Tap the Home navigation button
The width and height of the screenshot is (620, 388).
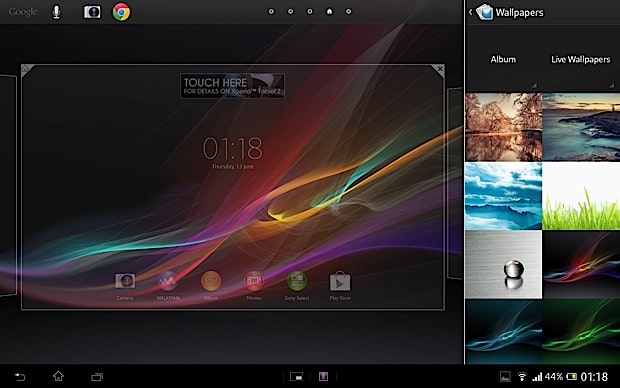point(59,376)
